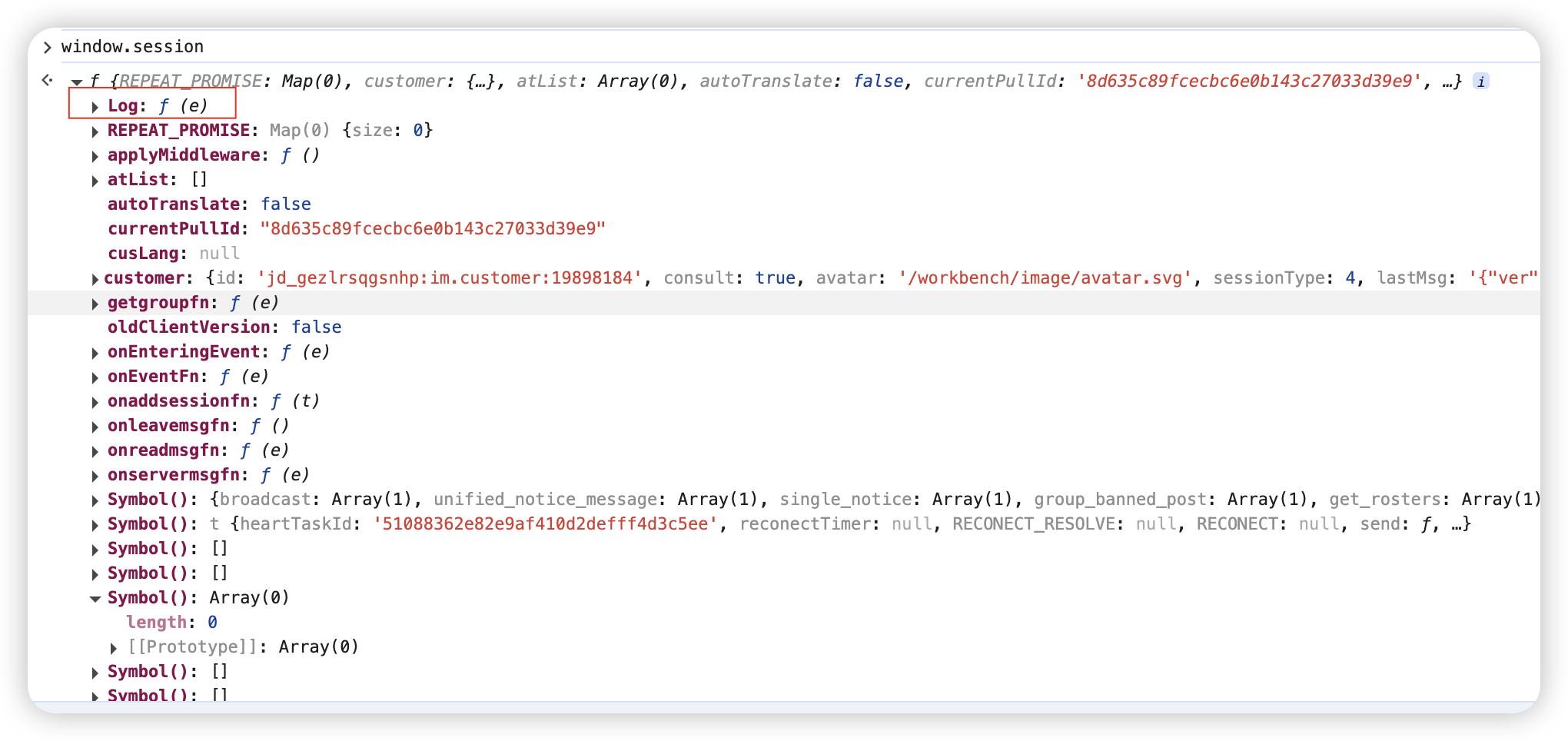Collapse the root session object triangle
Image resolution: width=1568 pixels, height=741 pixels.
77,81
